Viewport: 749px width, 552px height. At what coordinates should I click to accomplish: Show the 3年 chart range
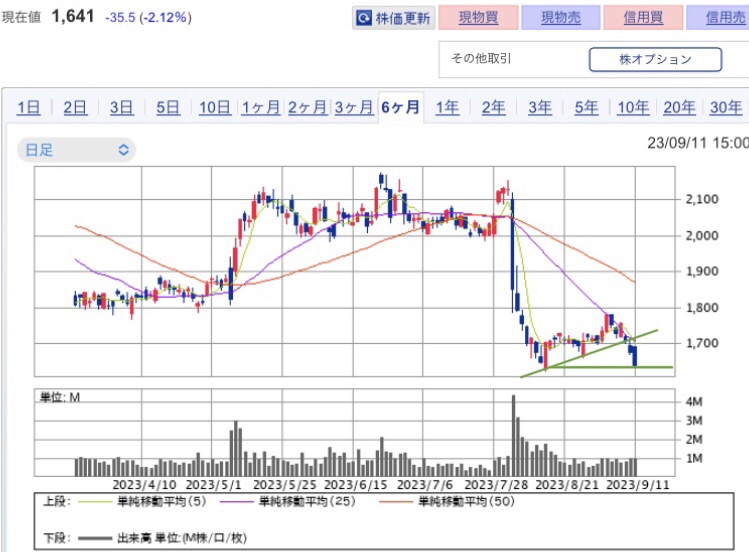(x=540, y=107)
